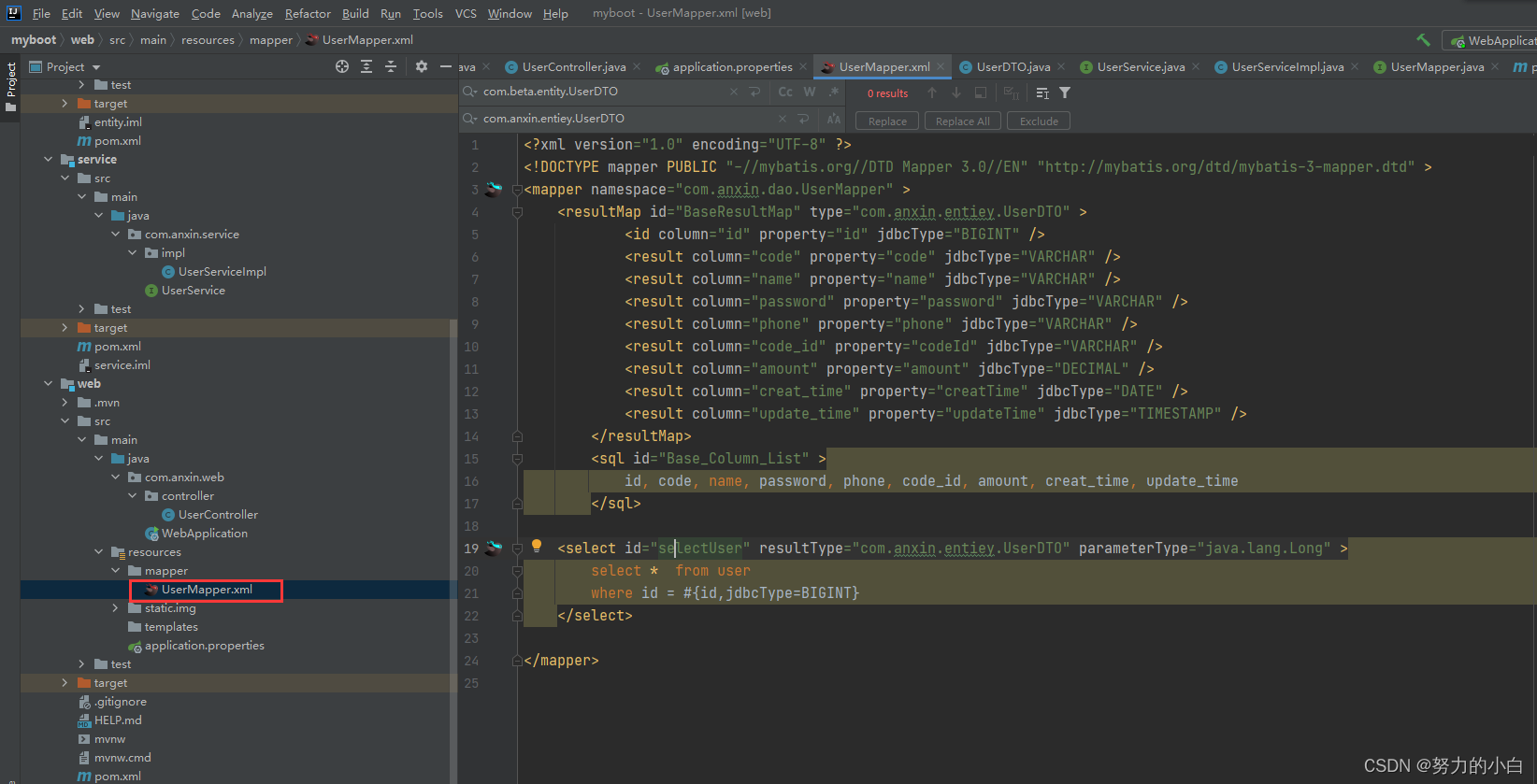Screen dimensions: 1537x784
Task: Open the File menu
Action: [41, 13]
